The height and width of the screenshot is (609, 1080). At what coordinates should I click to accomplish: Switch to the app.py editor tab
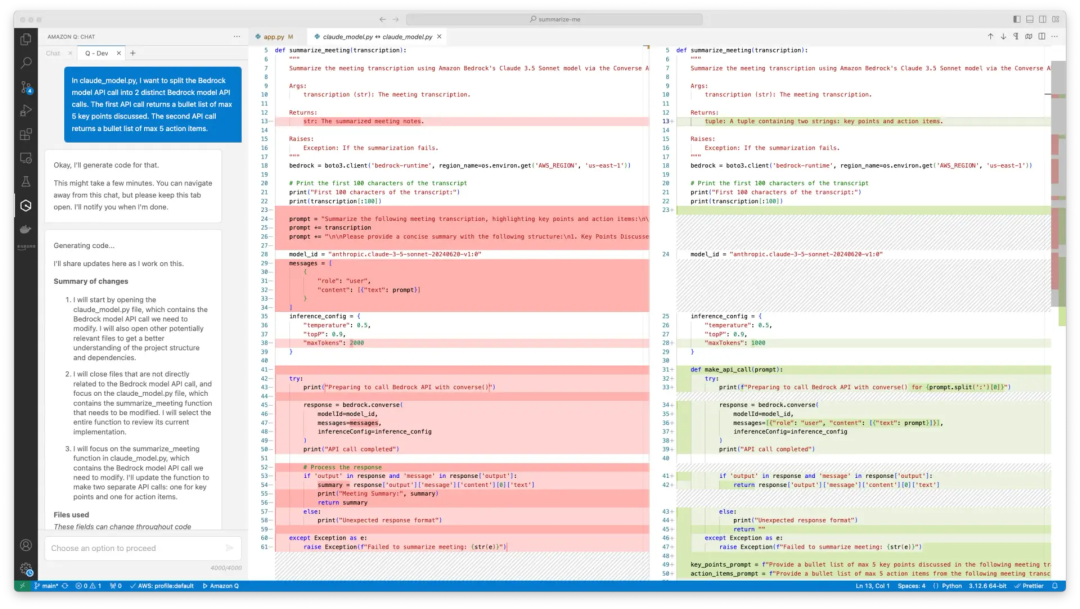274,37
